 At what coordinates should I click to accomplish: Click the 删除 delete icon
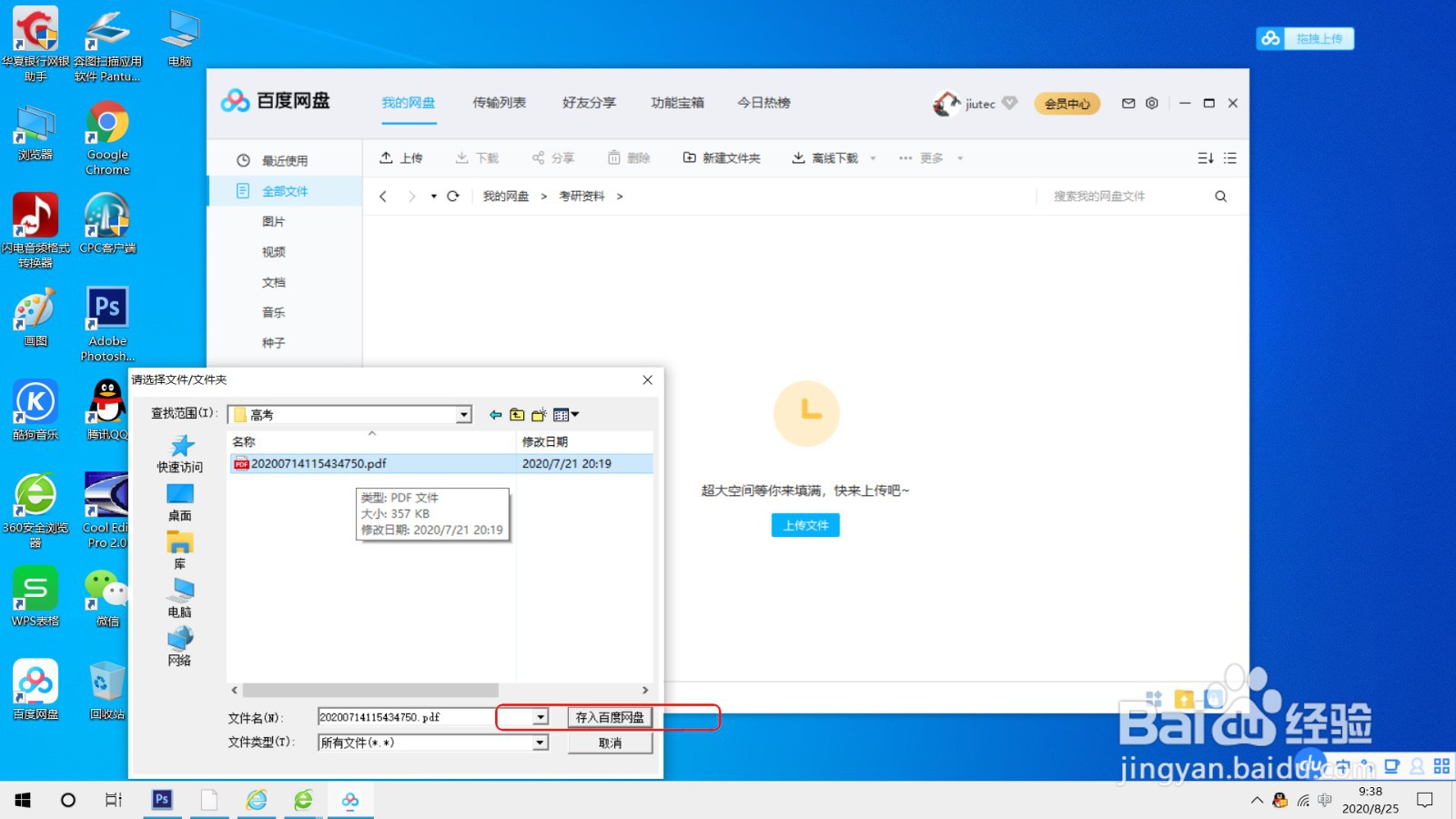[615, 157]
